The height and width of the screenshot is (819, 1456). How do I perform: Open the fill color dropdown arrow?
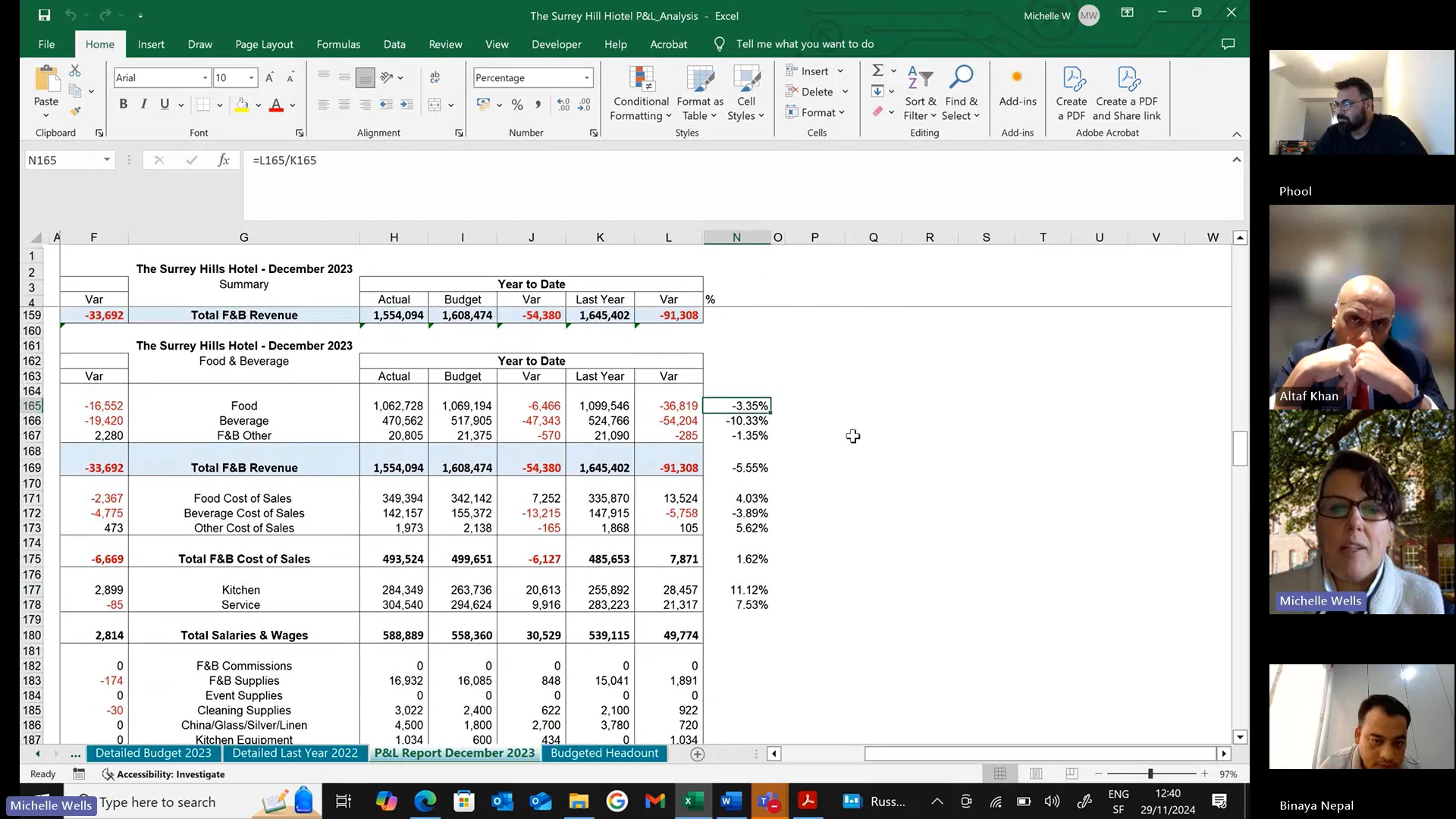tap(257, 105)
